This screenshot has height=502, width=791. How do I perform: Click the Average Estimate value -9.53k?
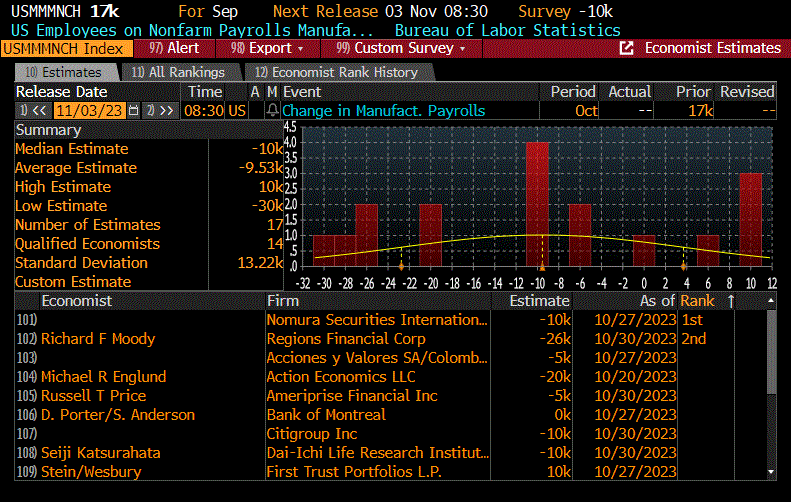tap(261, 168)
